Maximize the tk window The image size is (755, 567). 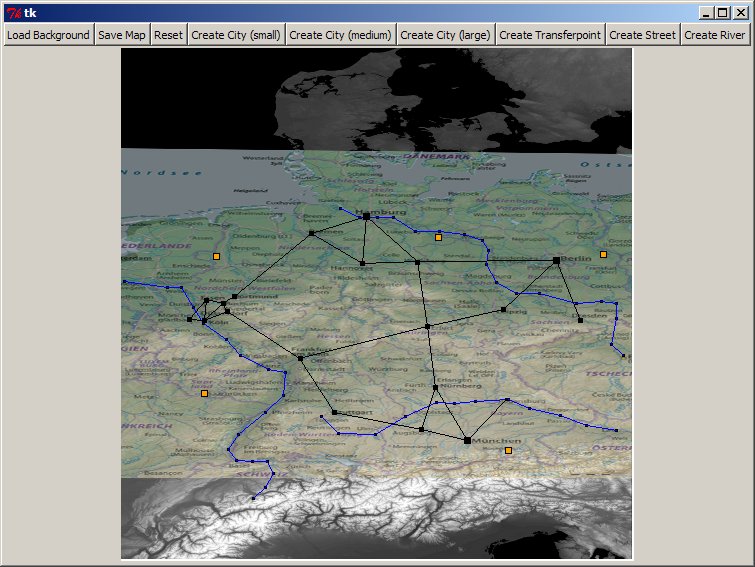[x=723, y=13]
